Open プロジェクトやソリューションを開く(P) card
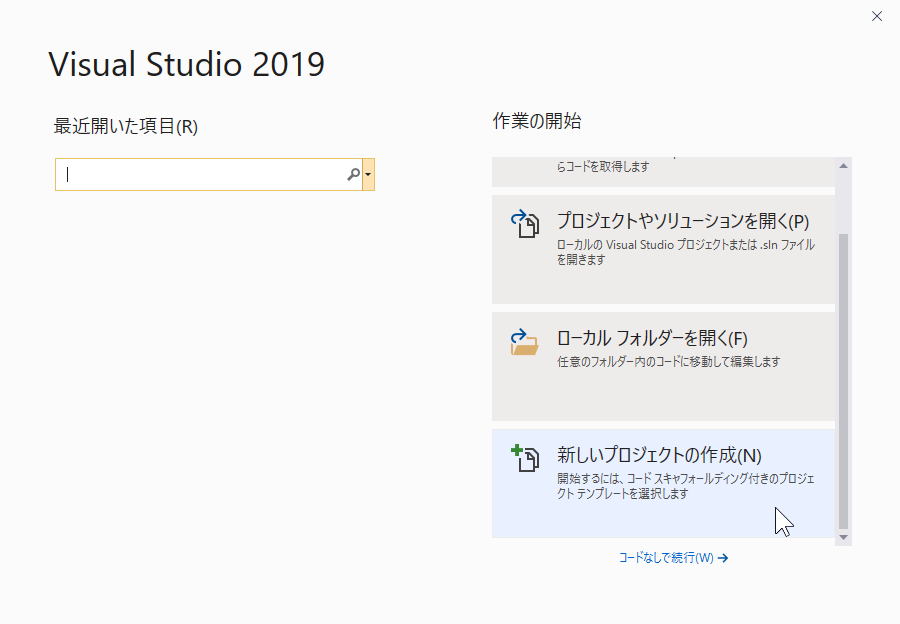This screenshot has width=900, height=624. pos(663,249)
